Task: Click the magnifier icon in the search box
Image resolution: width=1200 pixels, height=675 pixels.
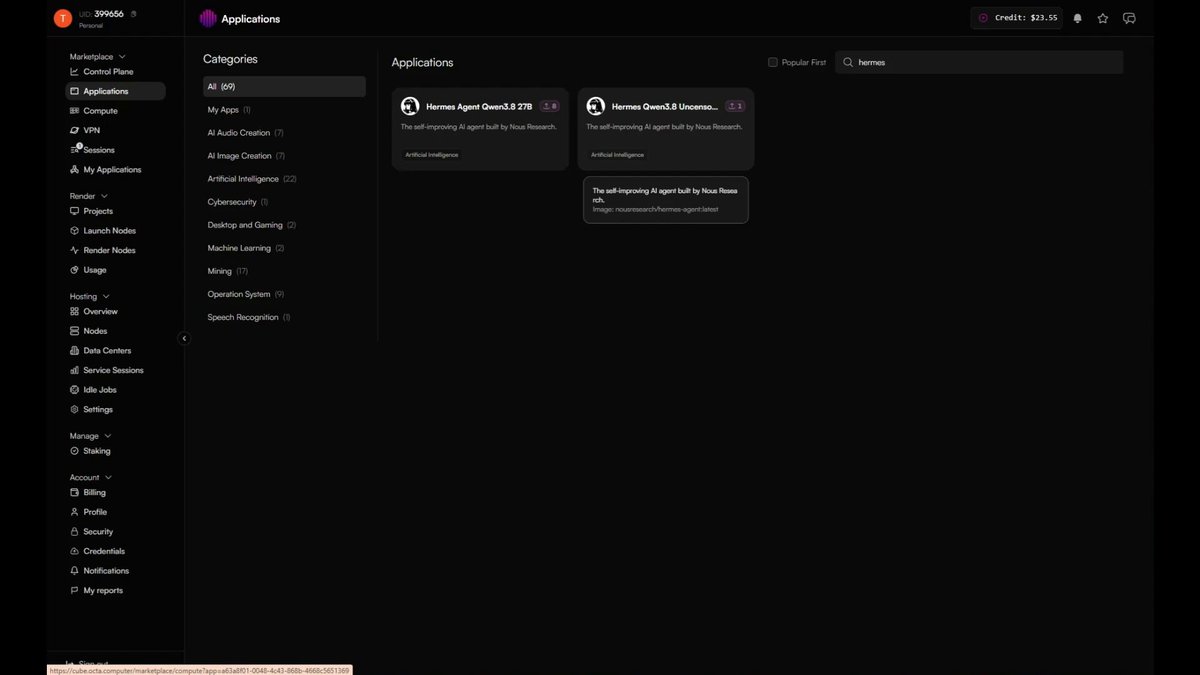Action: coord(848,62)
